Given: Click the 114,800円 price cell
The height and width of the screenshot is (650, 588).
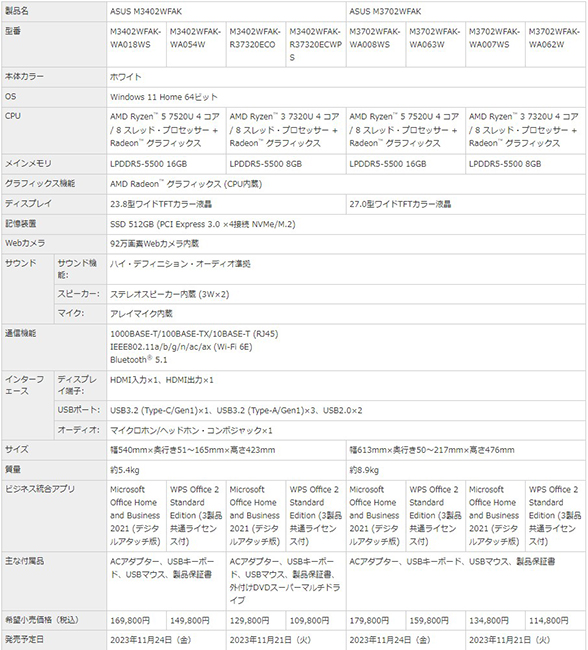Looking at the screenshot, I should tap(555, 621).
